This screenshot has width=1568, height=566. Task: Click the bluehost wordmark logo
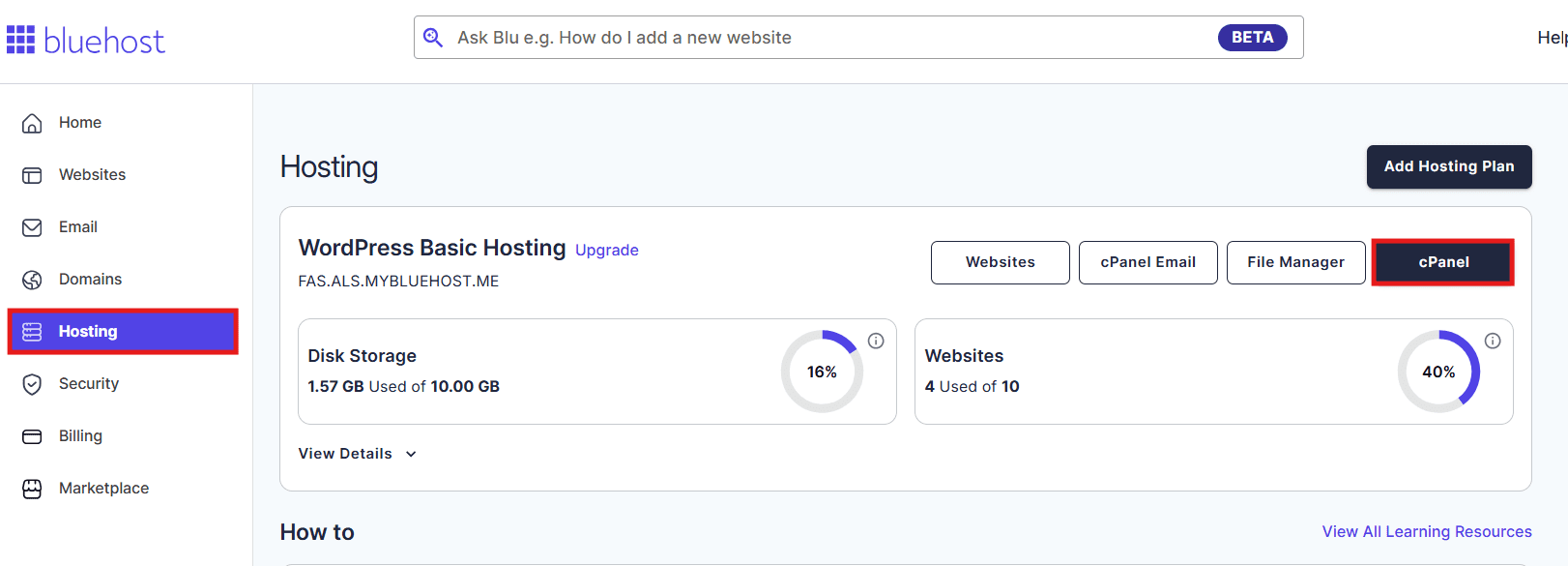104,41
